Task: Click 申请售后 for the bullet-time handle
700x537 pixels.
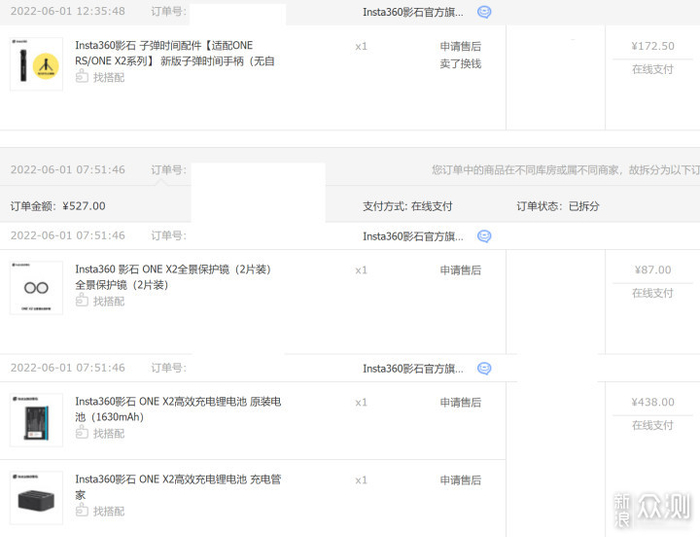Action: [460, 47]
